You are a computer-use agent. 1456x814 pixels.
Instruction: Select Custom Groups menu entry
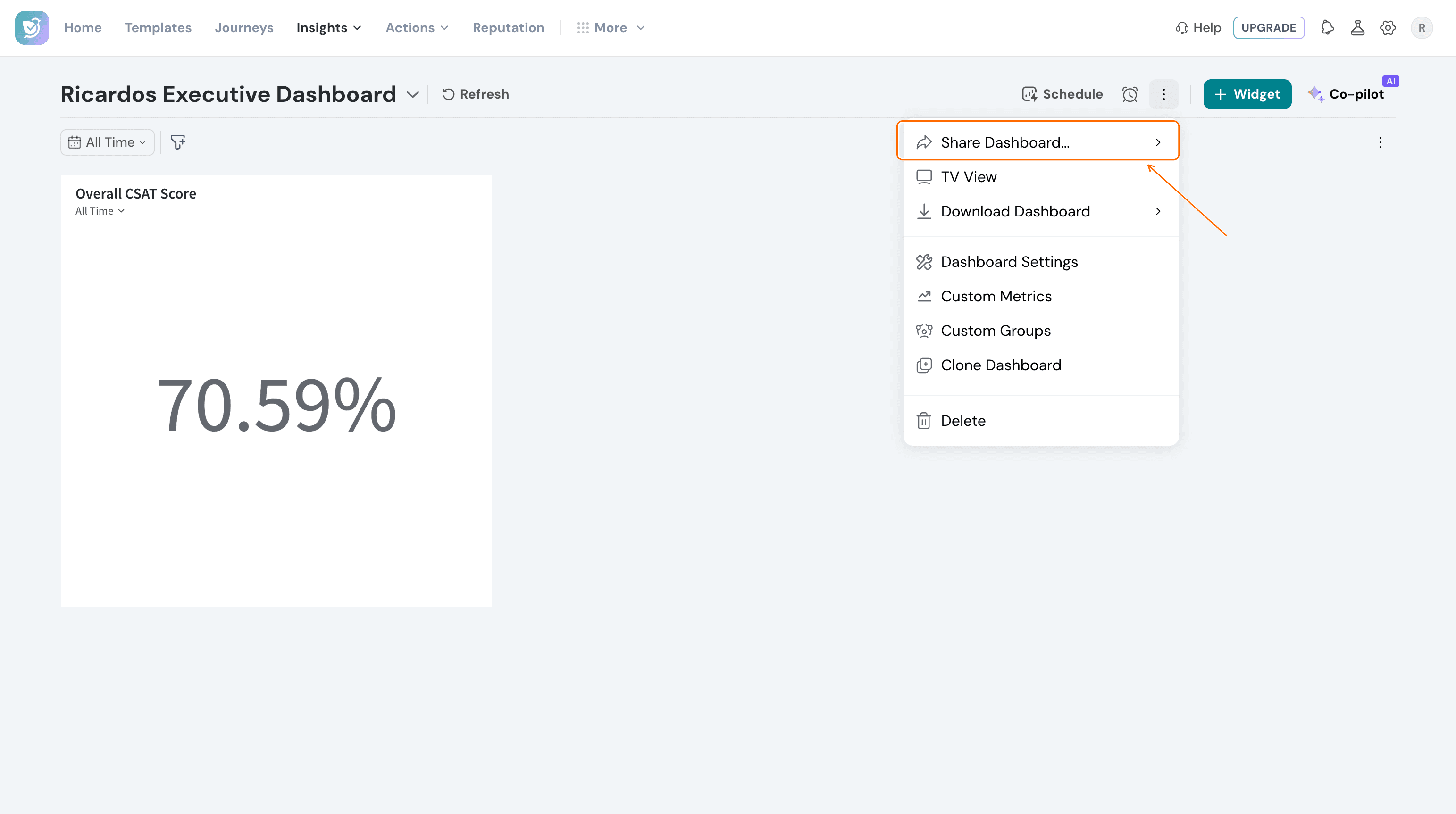coord(1040,331)
